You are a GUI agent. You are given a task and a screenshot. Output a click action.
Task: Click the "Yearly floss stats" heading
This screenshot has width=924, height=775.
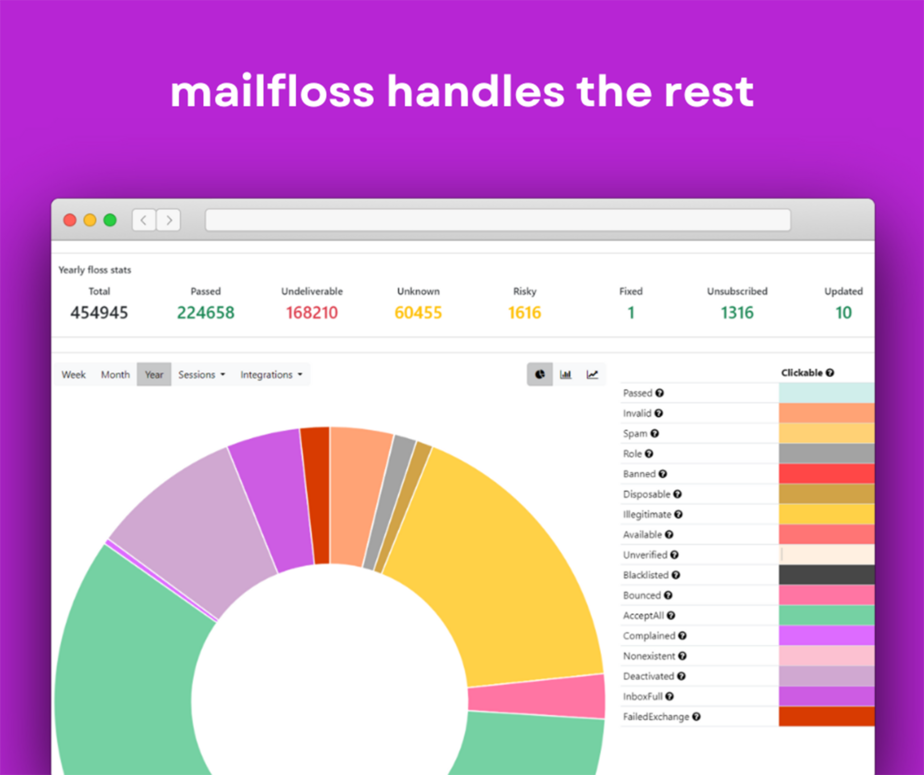95,270
